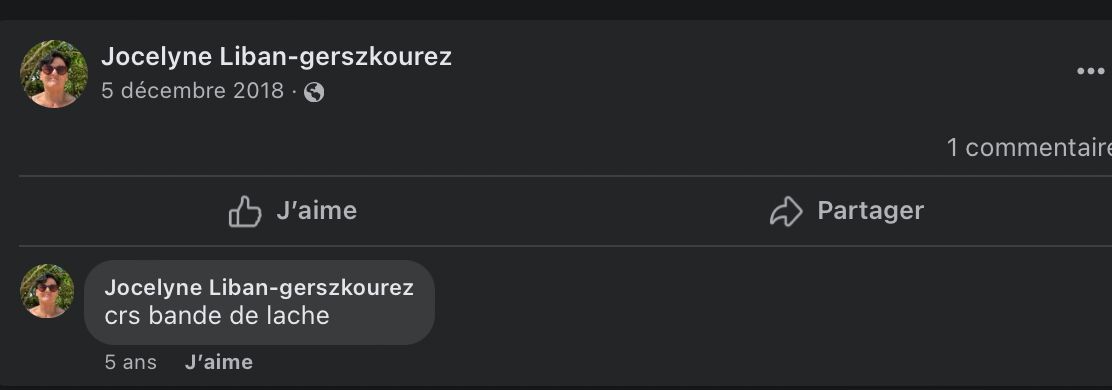1112x390 pixels.
Task: Click the dark strip above the post card
Action: point(556,9)
